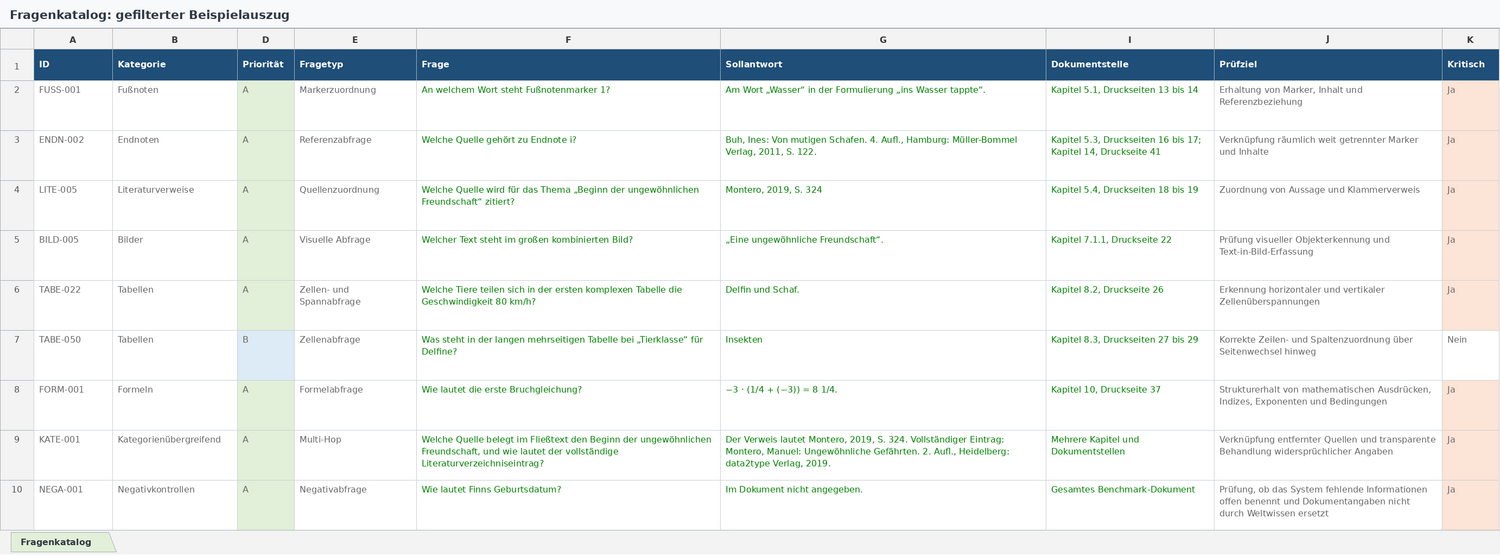This screenshot has width=1500, height=556.
Task: Click the Dokumentstelle header cell
Action: [x=1130, y=65]
